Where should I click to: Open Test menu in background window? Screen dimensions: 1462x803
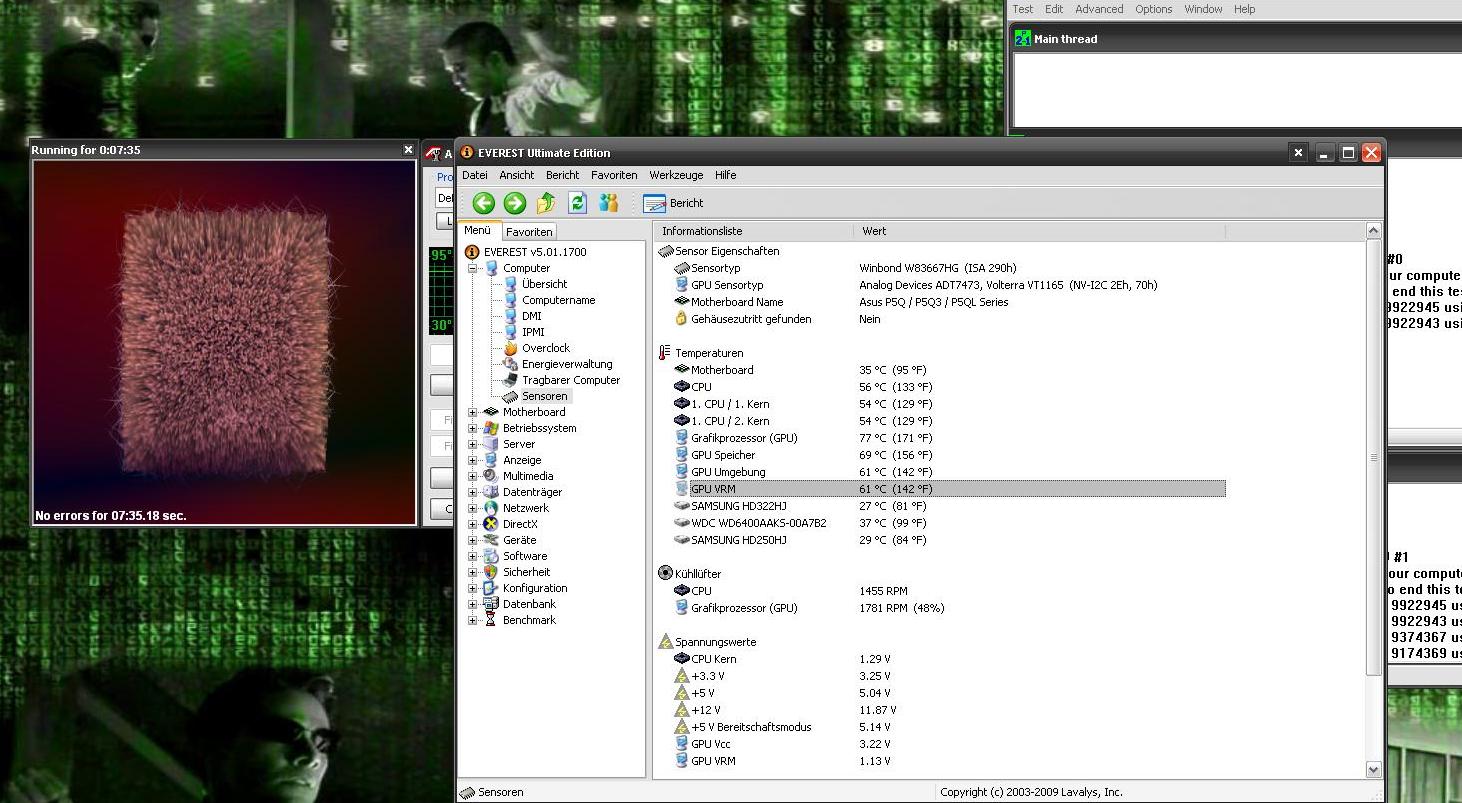[1023, 9]
